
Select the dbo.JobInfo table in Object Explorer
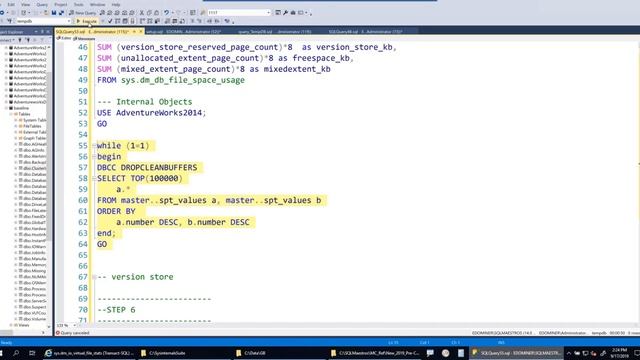(34, 253)
